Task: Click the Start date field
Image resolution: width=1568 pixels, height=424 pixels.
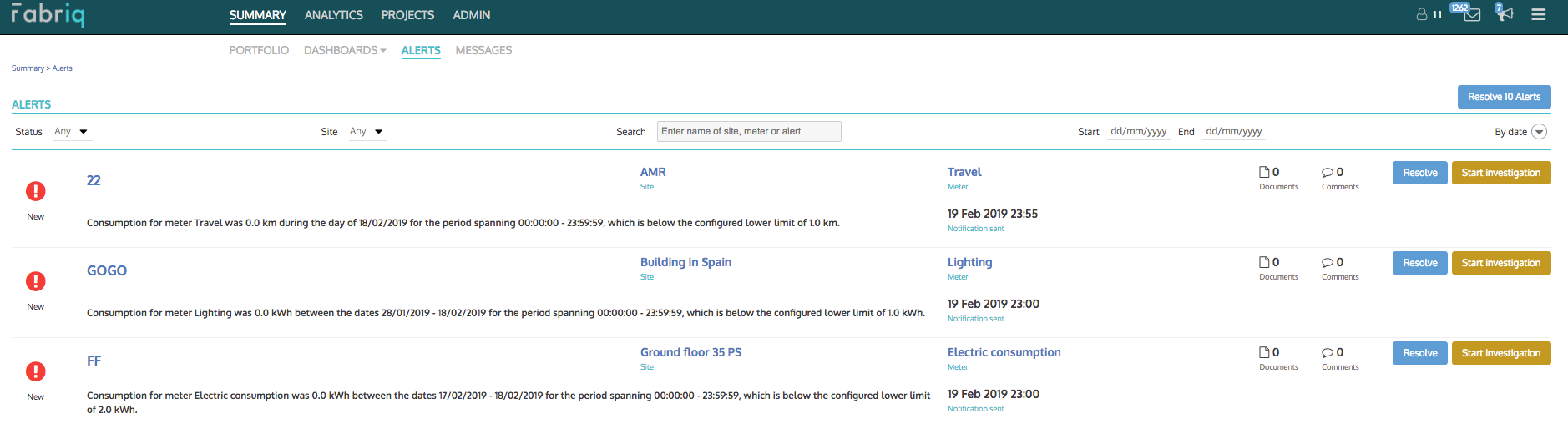Action: coord(1139,131)
